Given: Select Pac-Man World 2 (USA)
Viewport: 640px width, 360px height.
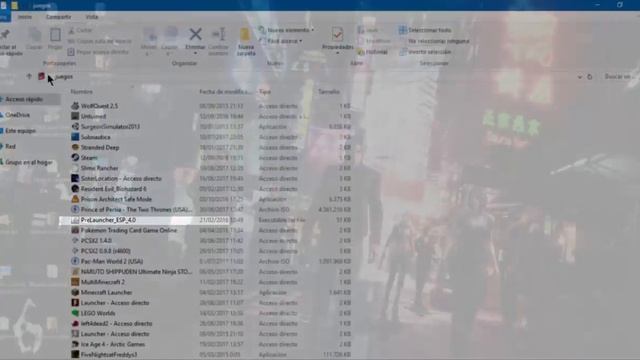Looking at the screenshot, I should coord(111,261).
